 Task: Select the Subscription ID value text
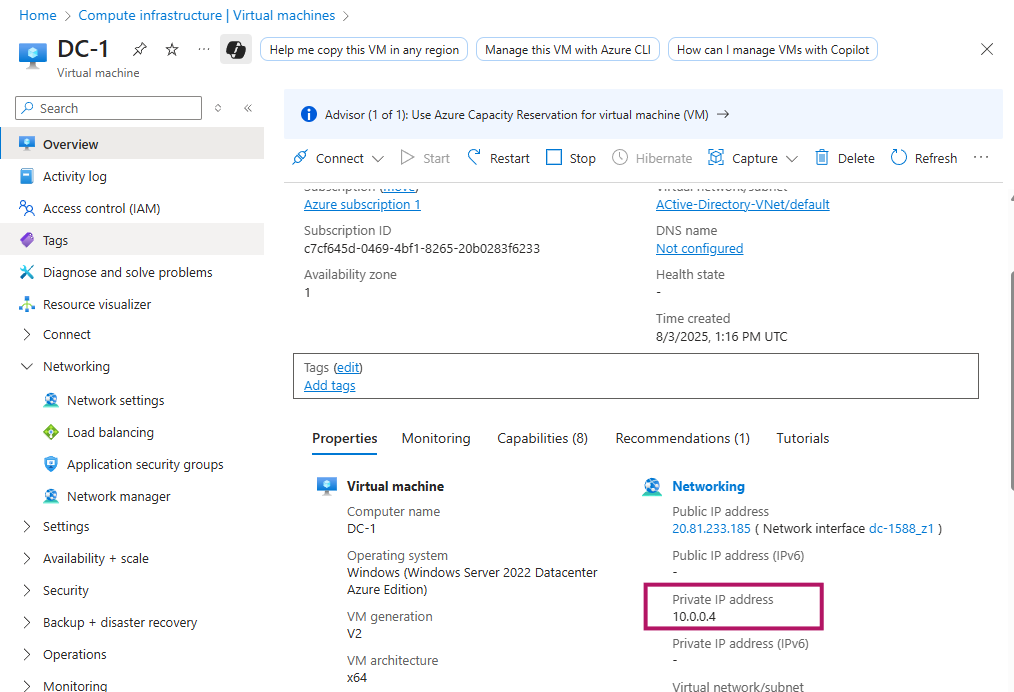(422, 248)
